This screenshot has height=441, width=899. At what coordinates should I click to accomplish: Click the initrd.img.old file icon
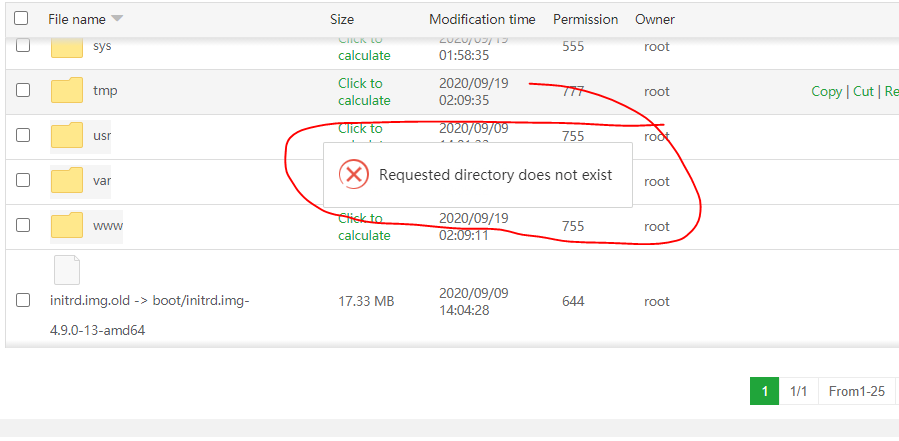[x=66, y=271]
